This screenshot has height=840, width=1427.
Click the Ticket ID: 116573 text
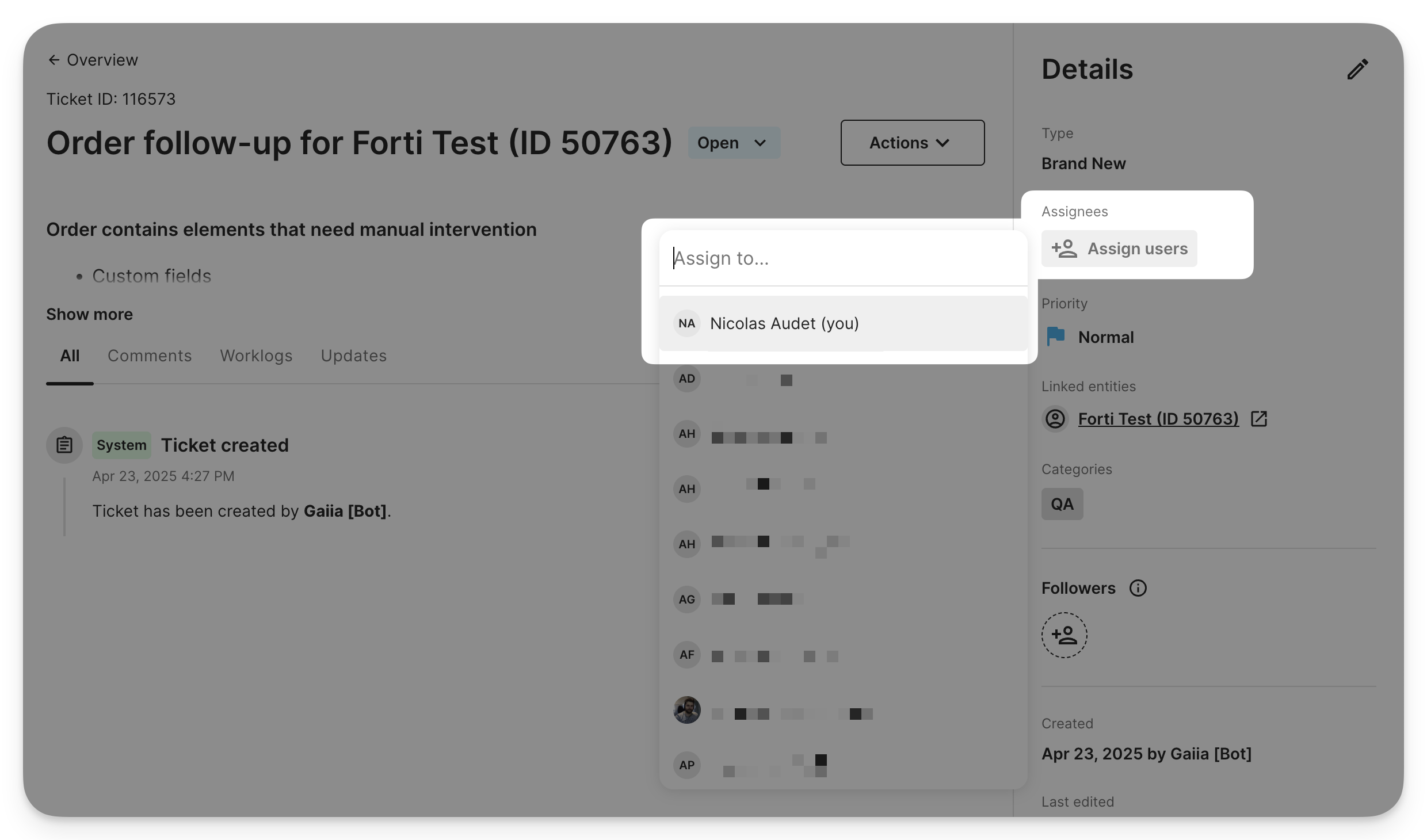[x=111, y=99]
